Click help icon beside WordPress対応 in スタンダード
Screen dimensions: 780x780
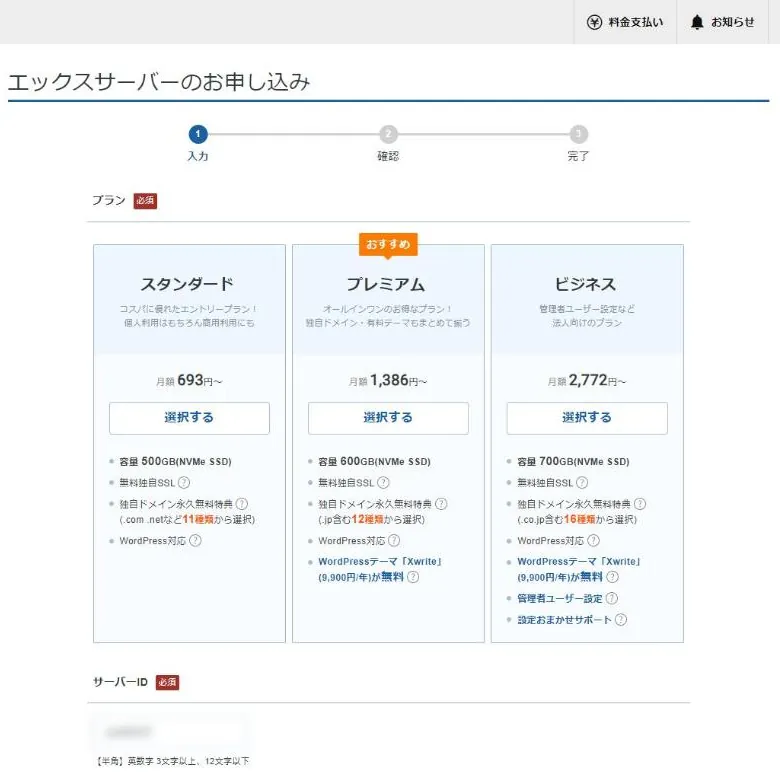pyautogui.click(x=195, y=540)
